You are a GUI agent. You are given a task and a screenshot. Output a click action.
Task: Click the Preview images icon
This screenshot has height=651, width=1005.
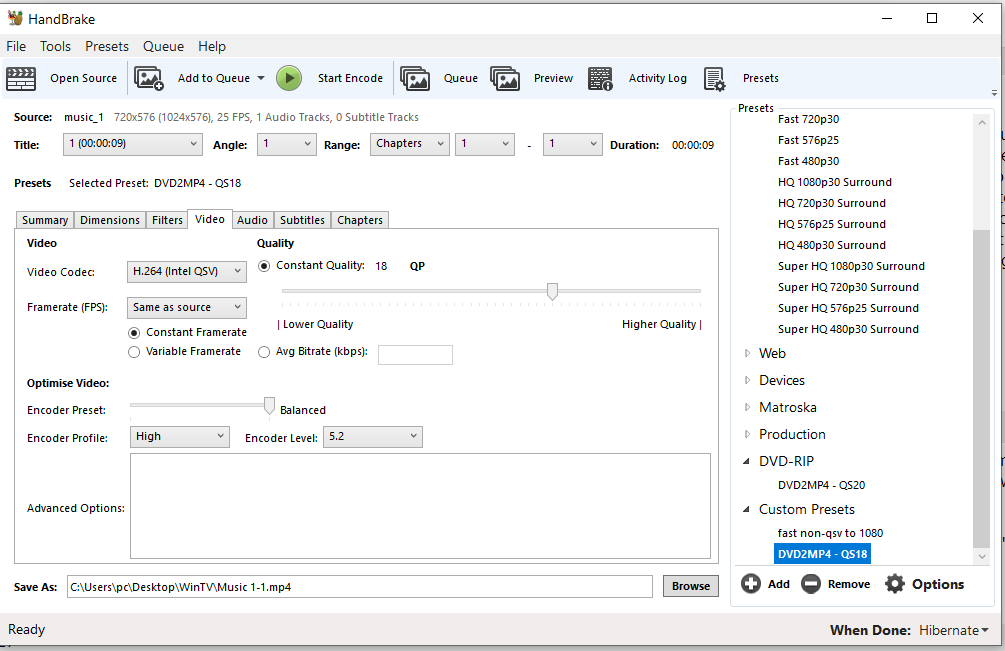pyautogui.click(x=505, y=78)
